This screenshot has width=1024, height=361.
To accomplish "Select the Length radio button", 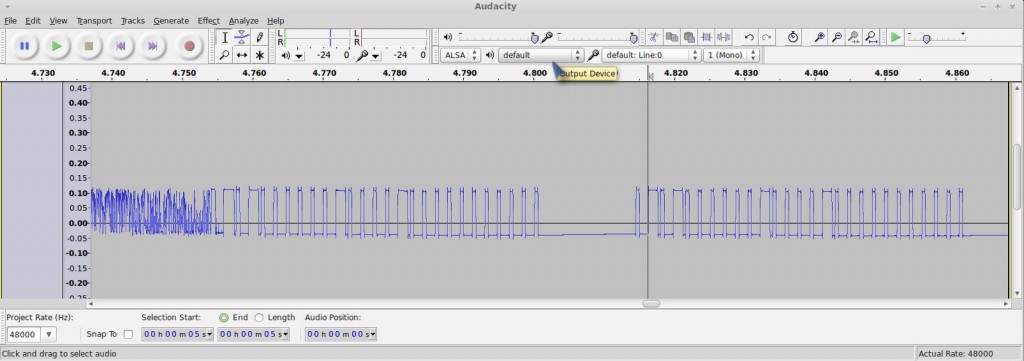I will (259, 317).
